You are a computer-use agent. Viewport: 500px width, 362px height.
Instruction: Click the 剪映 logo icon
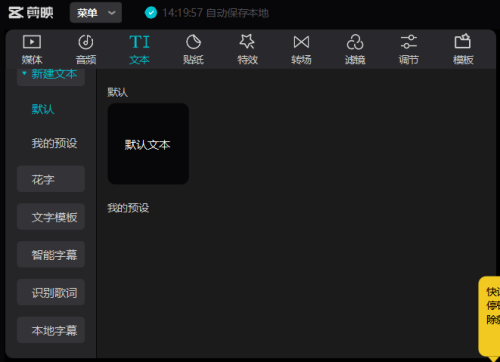coord(16,13)
